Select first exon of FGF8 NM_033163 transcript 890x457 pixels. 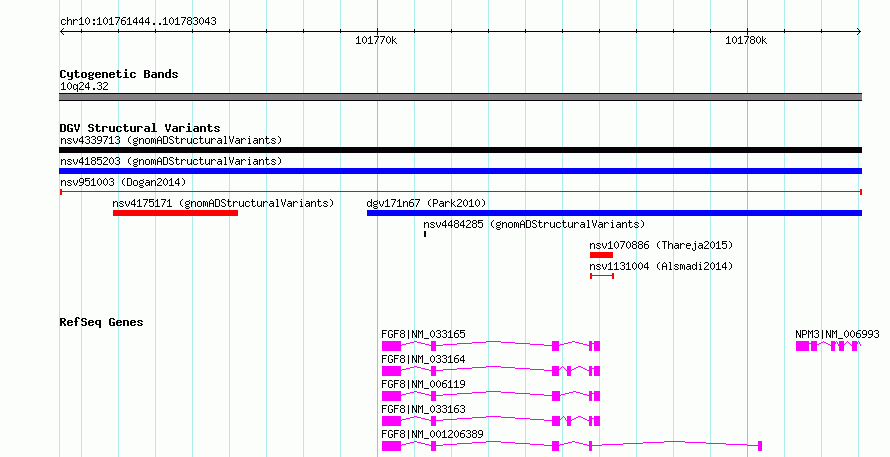pyautogui.click(x=391, y=421)
